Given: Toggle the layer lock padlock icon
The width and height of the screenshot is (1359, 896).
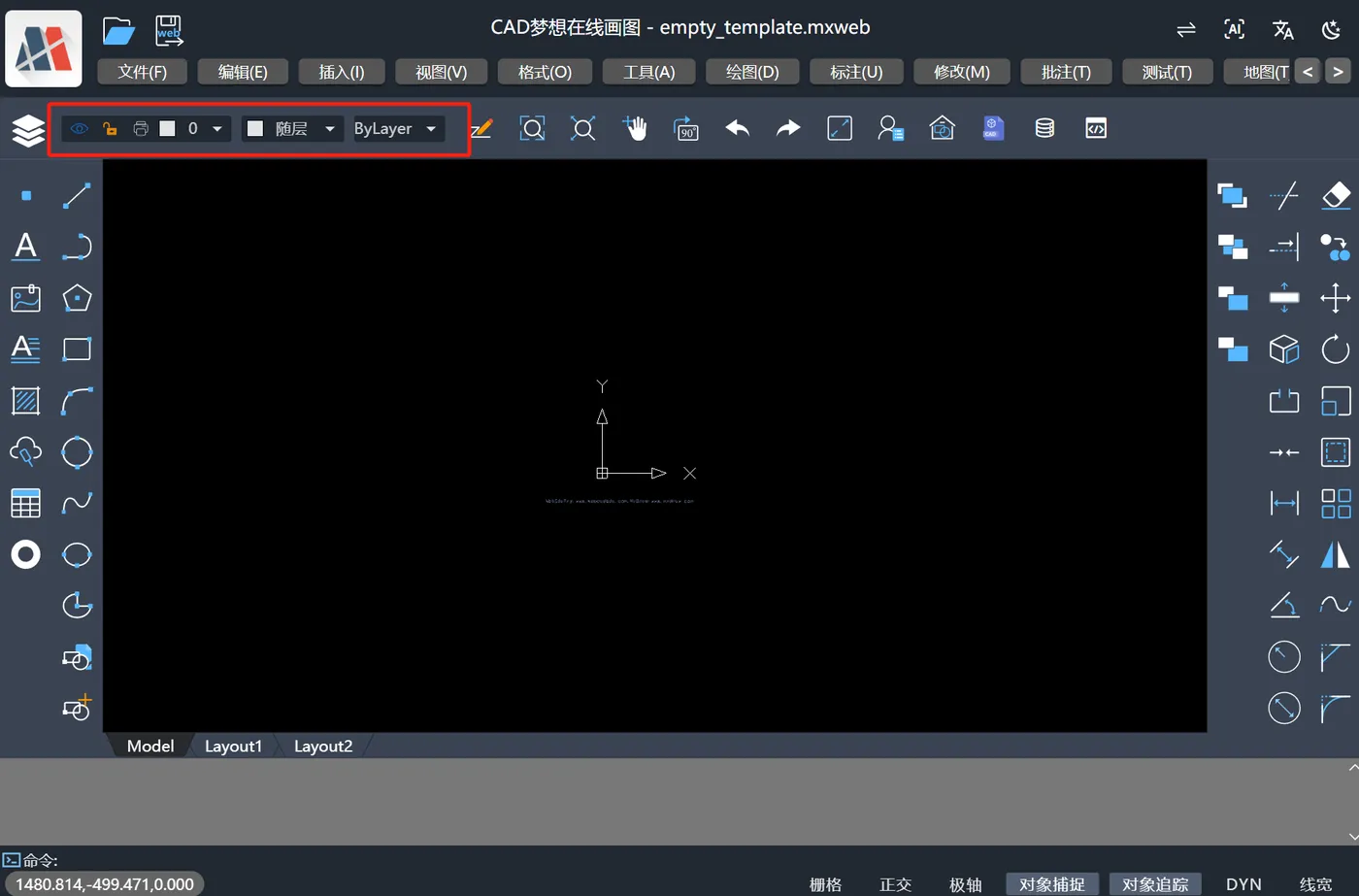Looking at the screenshot, I should tap(110, 127).
